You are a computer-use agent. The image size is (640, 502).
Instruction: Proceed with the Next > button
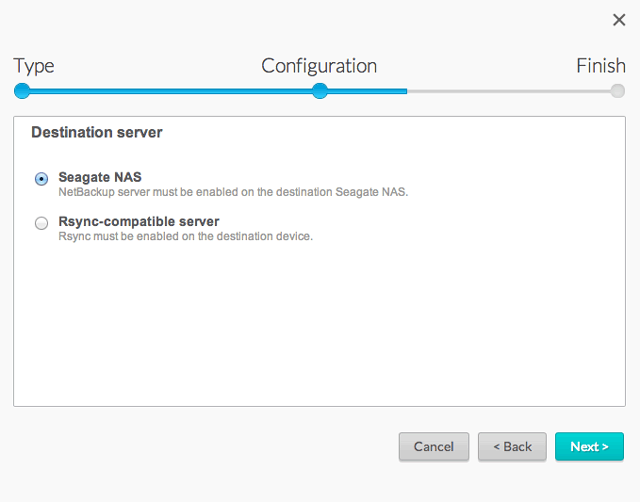(x=589, y=447)
